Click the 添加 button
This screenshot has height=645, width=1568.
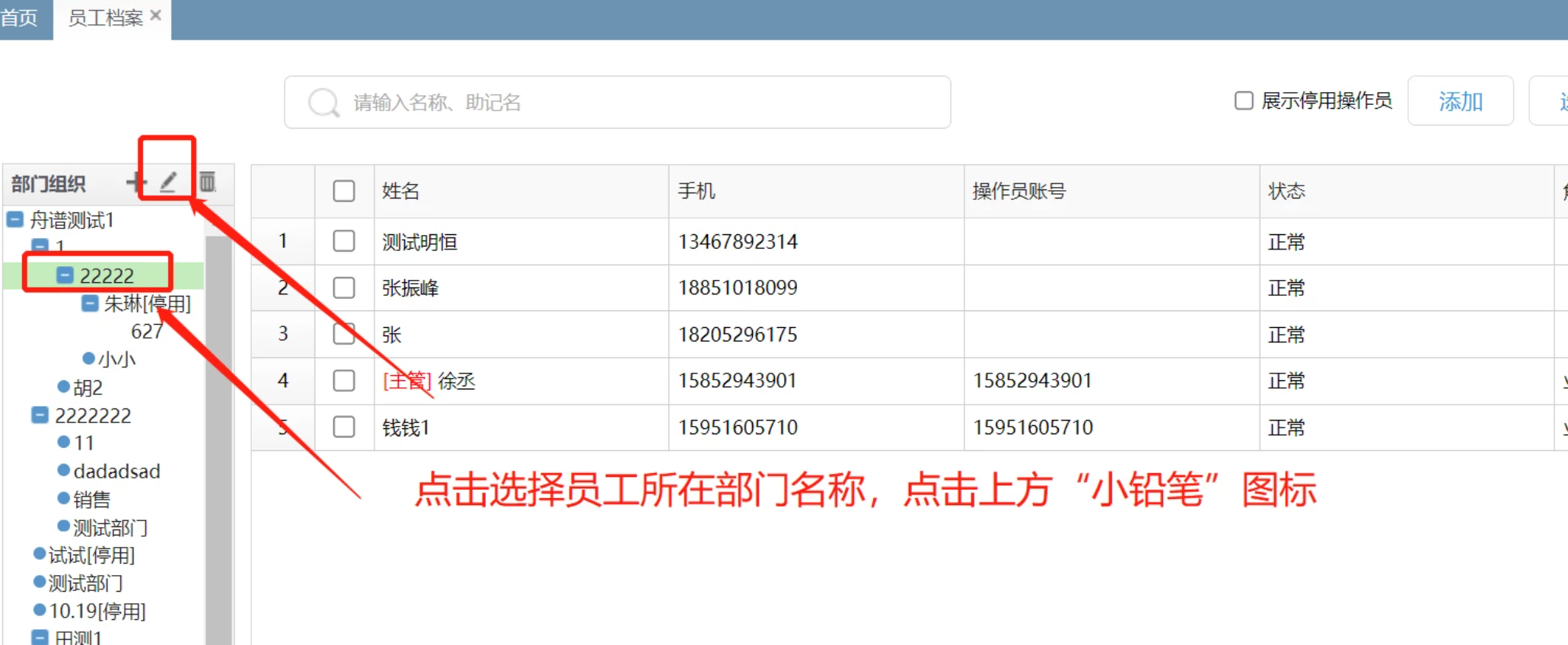coord(1460,101)
